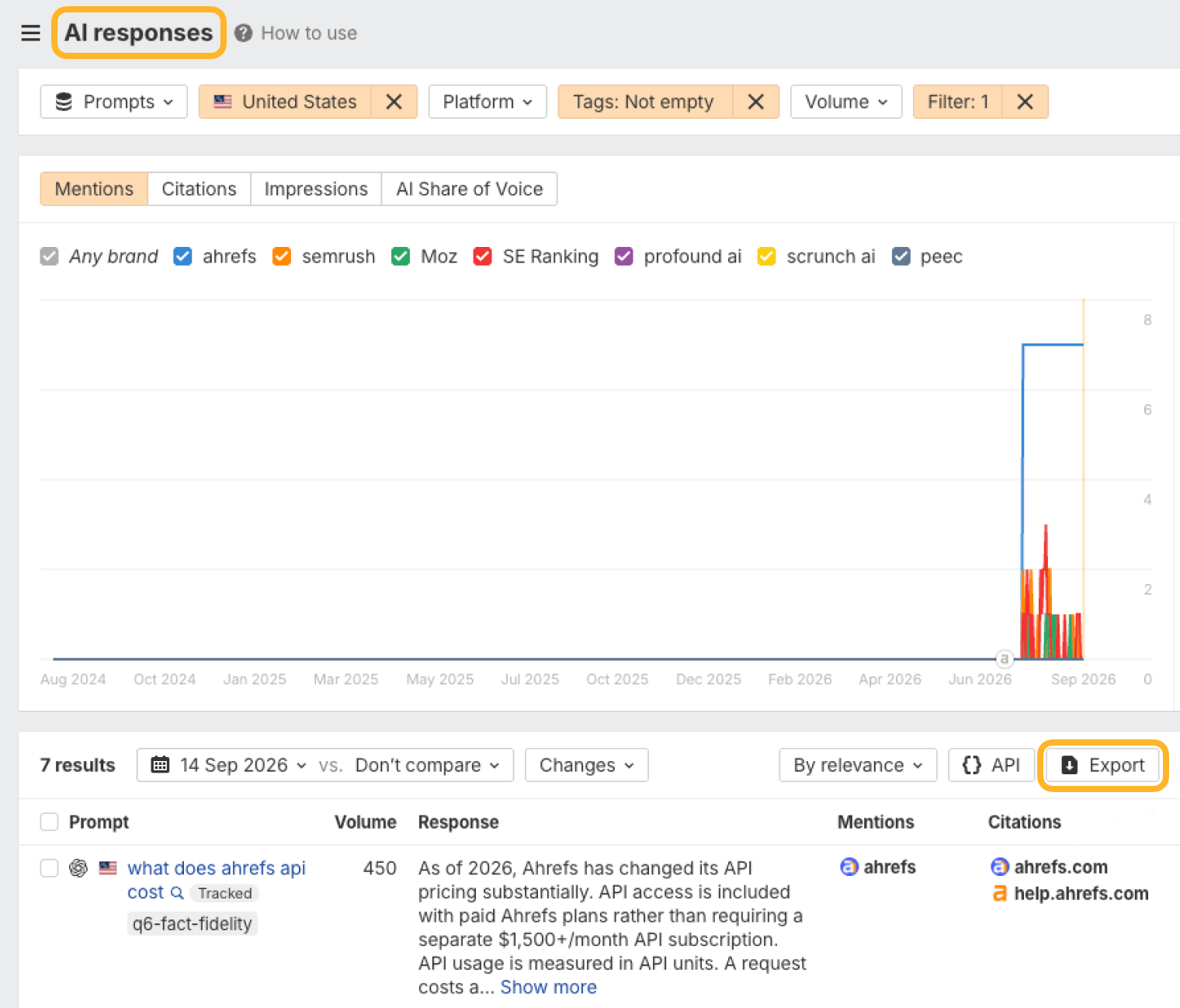Select all prompts via header checkbox
Viewport: 1180px width, 1008px height.
point(49,822)
